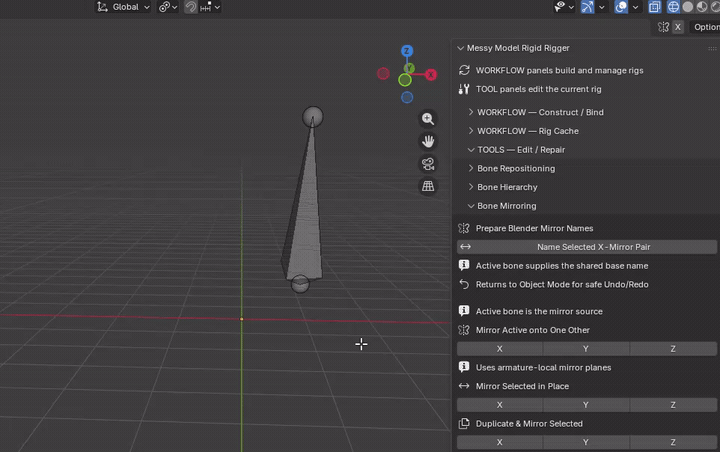
Task: Toggle the Show Overlays button
Action: [x=621, y=7]
